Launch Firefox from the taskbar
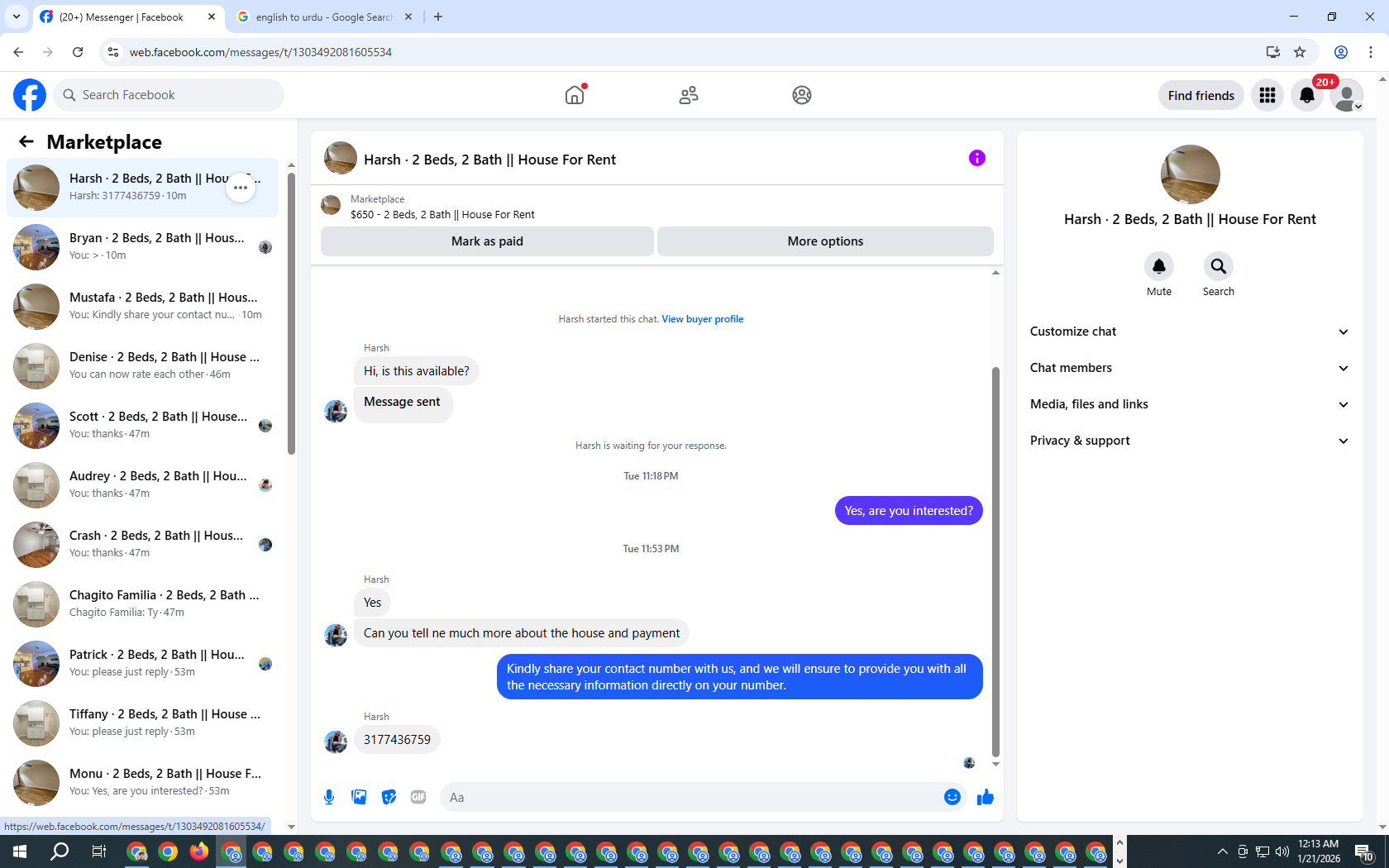This screenshot has height=868, width=1389. 199,851
